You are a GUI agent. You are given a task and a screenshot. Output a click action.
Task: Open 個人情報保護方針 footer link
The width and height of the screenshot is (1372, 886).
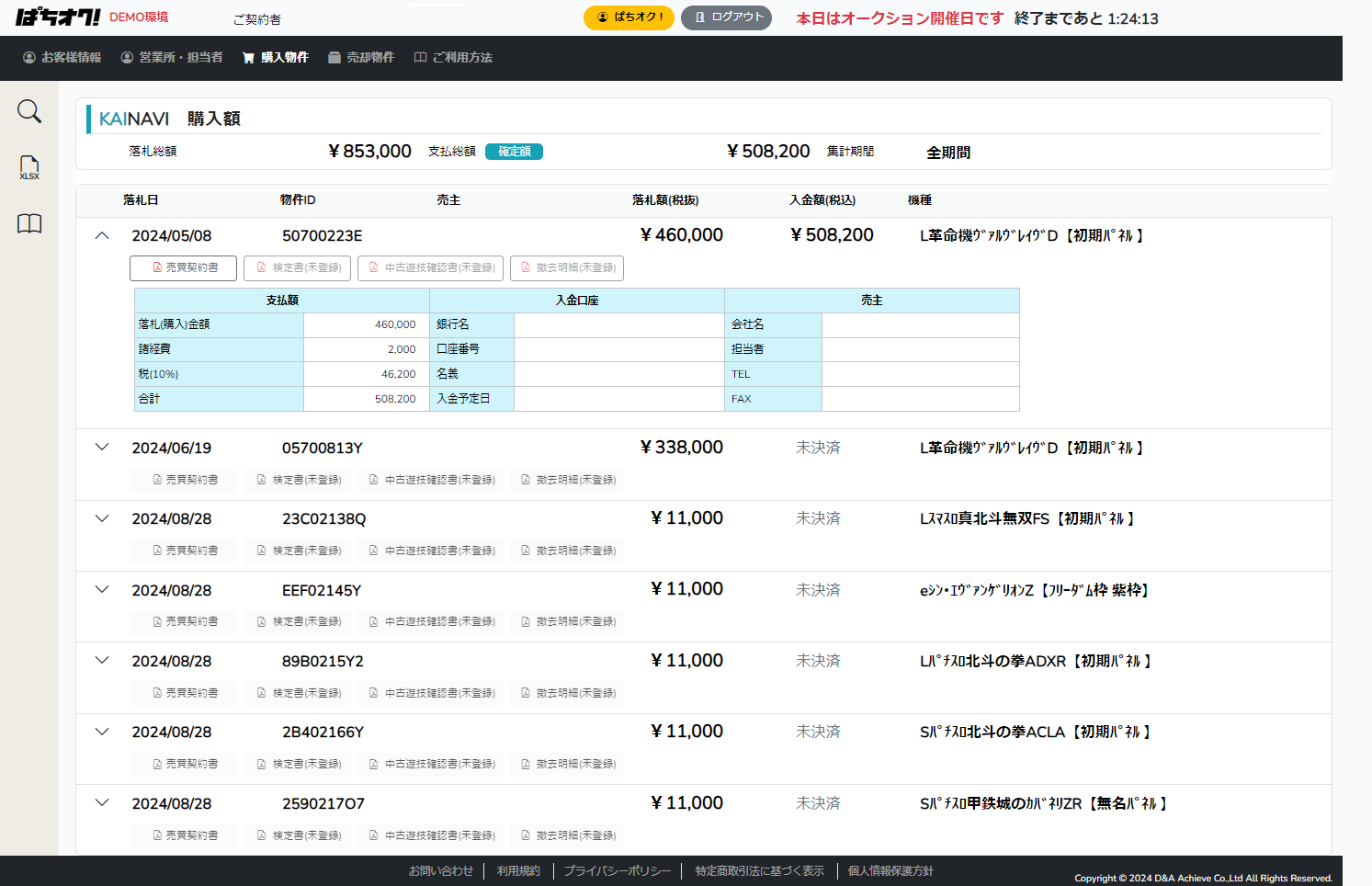[890, 870]
